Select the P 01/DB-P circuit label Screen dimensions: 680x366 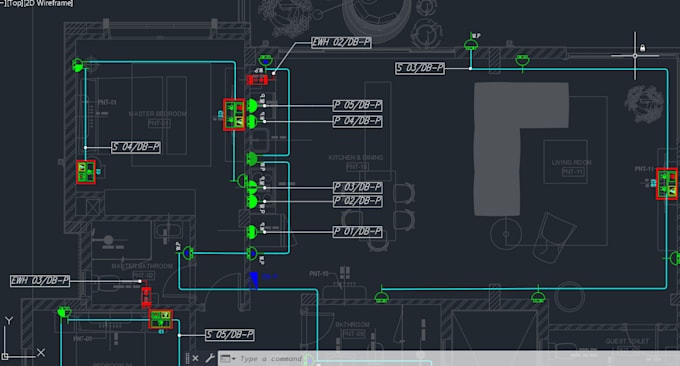pos(357,232)
